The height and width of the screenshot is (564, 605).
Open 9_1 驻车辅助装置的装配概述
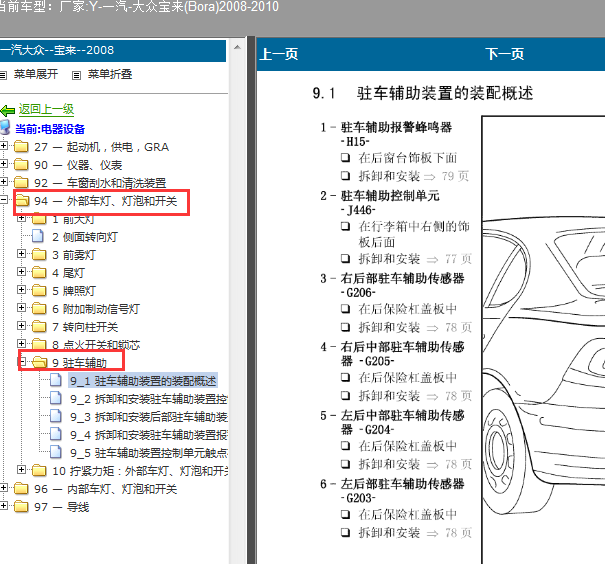coord(143,381)
